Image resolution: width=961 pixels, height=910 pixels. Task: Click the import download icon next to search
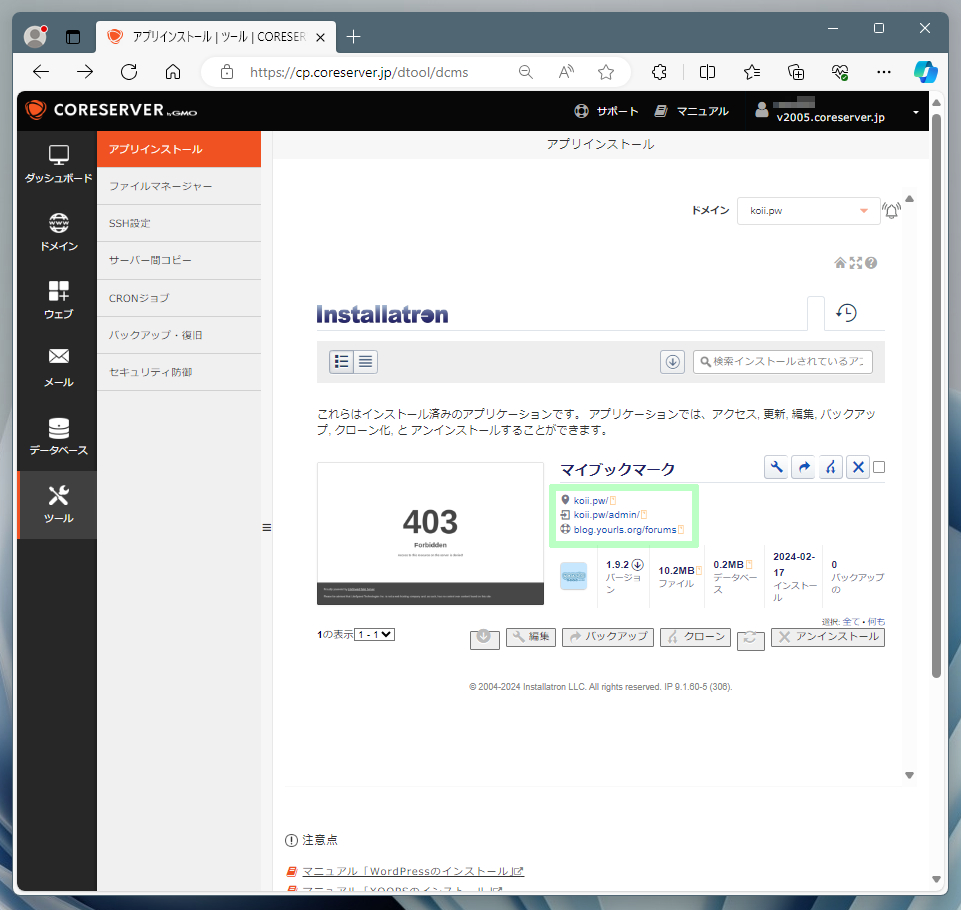(672, 362)
